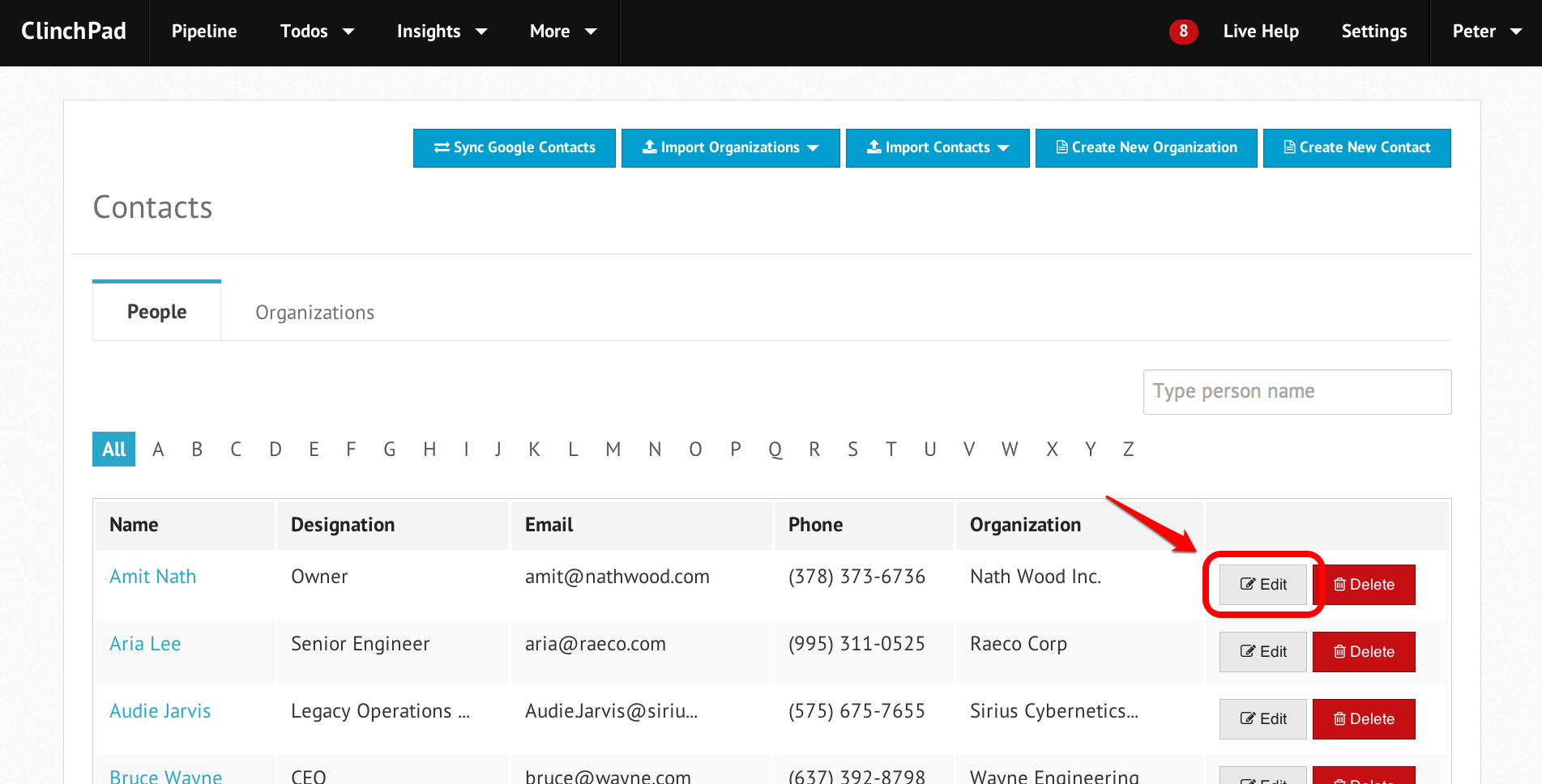Filter contacts by letter W
This screenshot has height=784, width=1542.
1010,450
